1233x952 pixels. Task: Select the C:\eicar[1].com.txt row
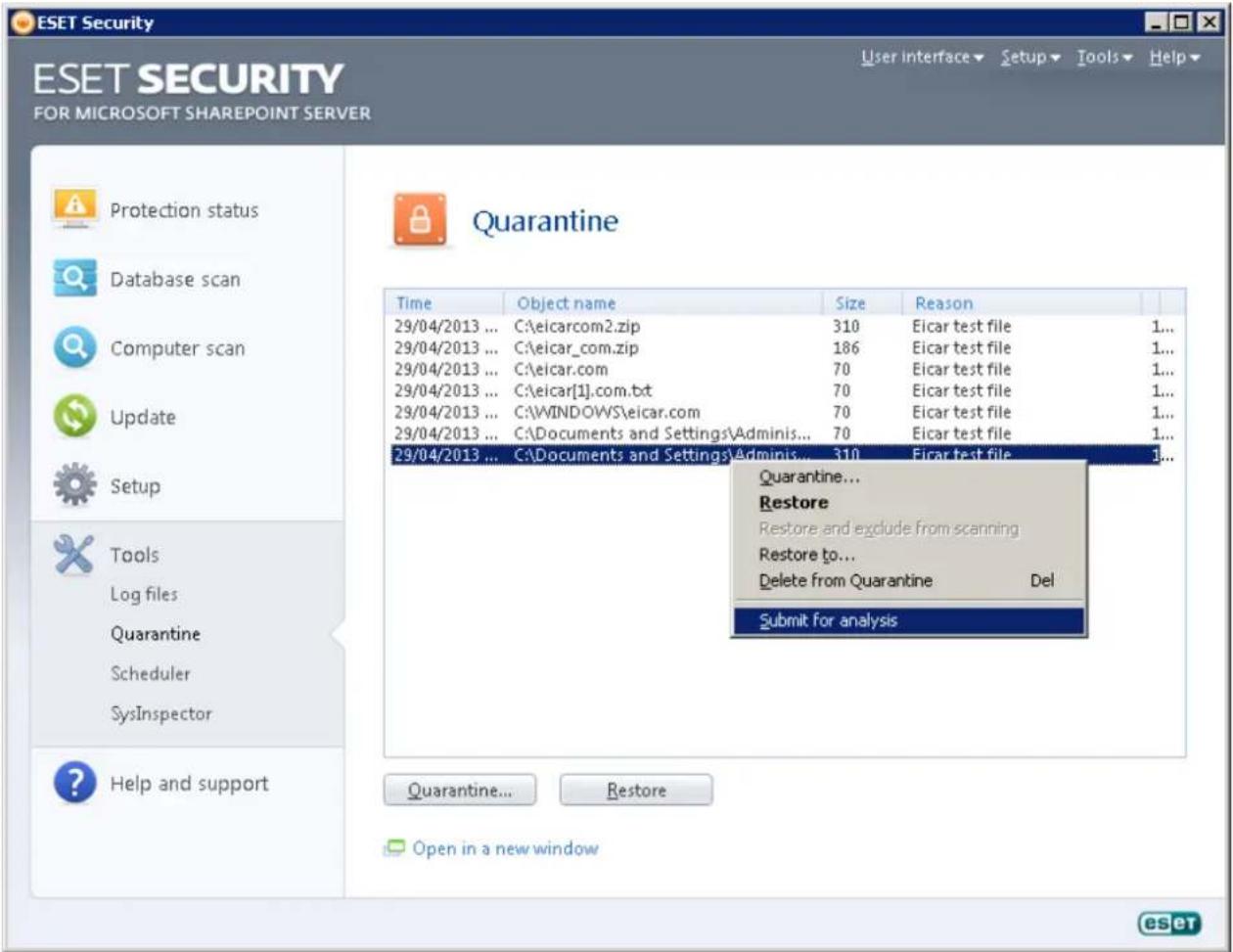(783, 391)
